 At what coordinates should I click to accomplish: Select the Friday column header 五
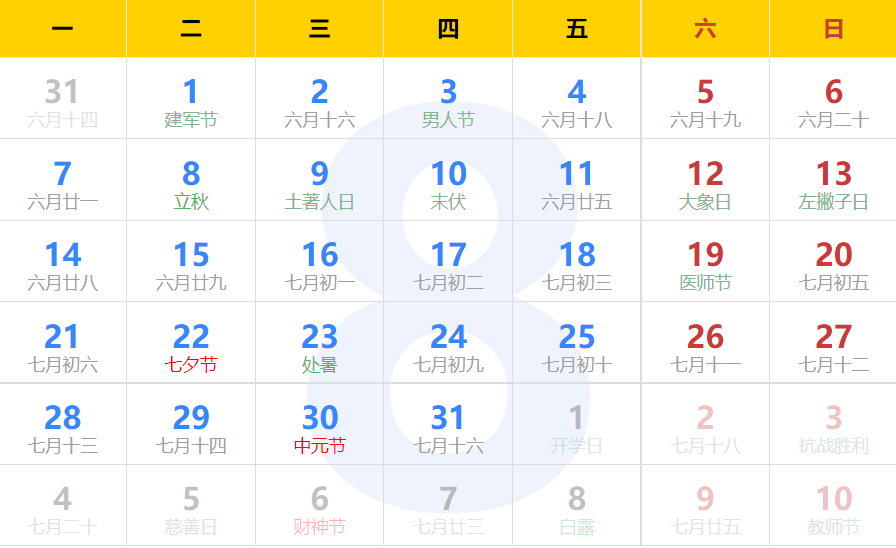tap(577, 29)
